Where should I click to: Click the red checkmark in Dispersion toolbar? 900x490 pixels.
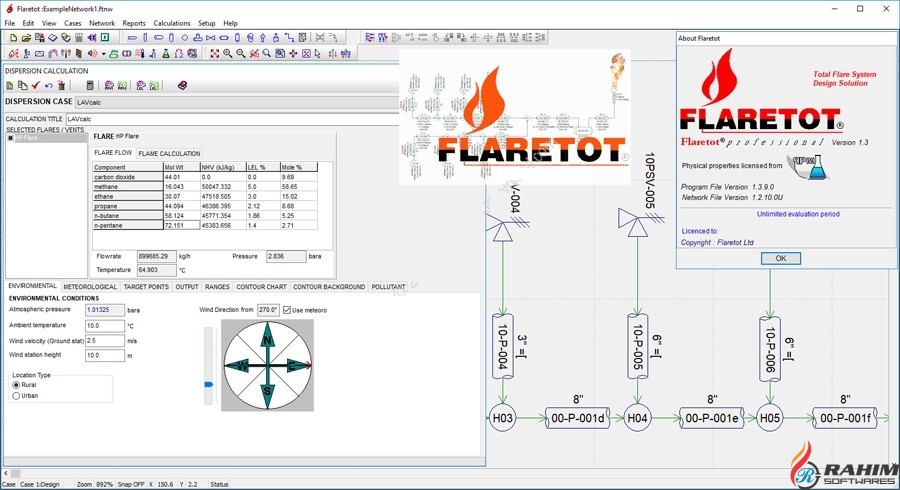(x=36, y=85)
